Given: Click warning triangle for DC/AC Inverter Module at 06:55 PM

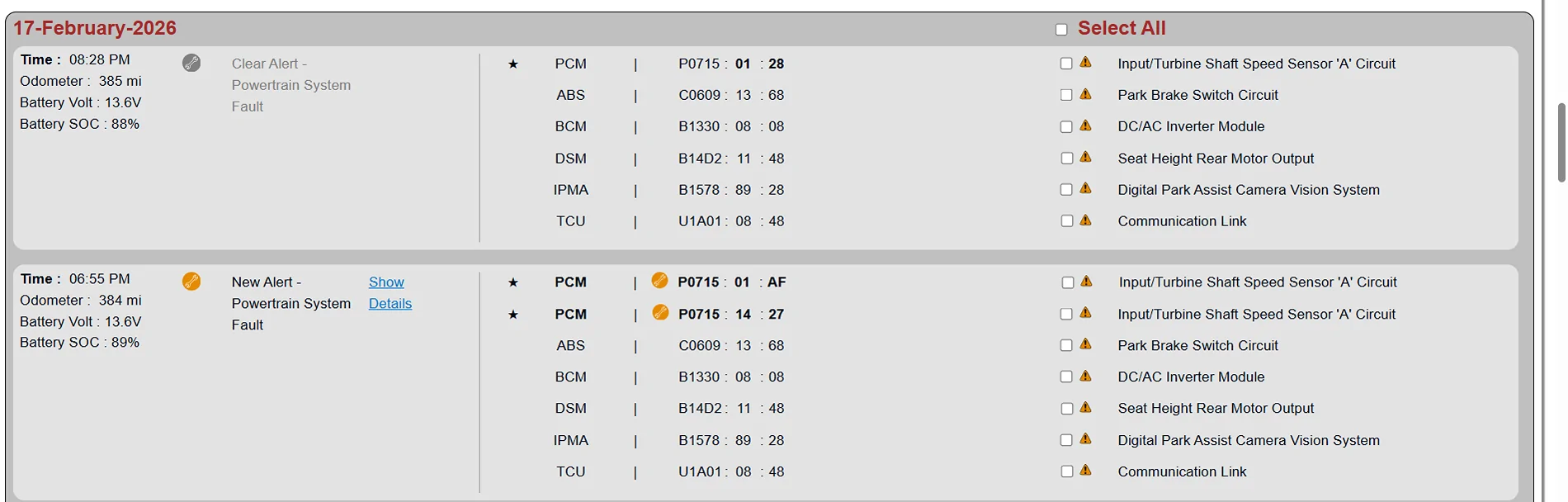Looking at the screenshot, I should (x=1086, y=376).
